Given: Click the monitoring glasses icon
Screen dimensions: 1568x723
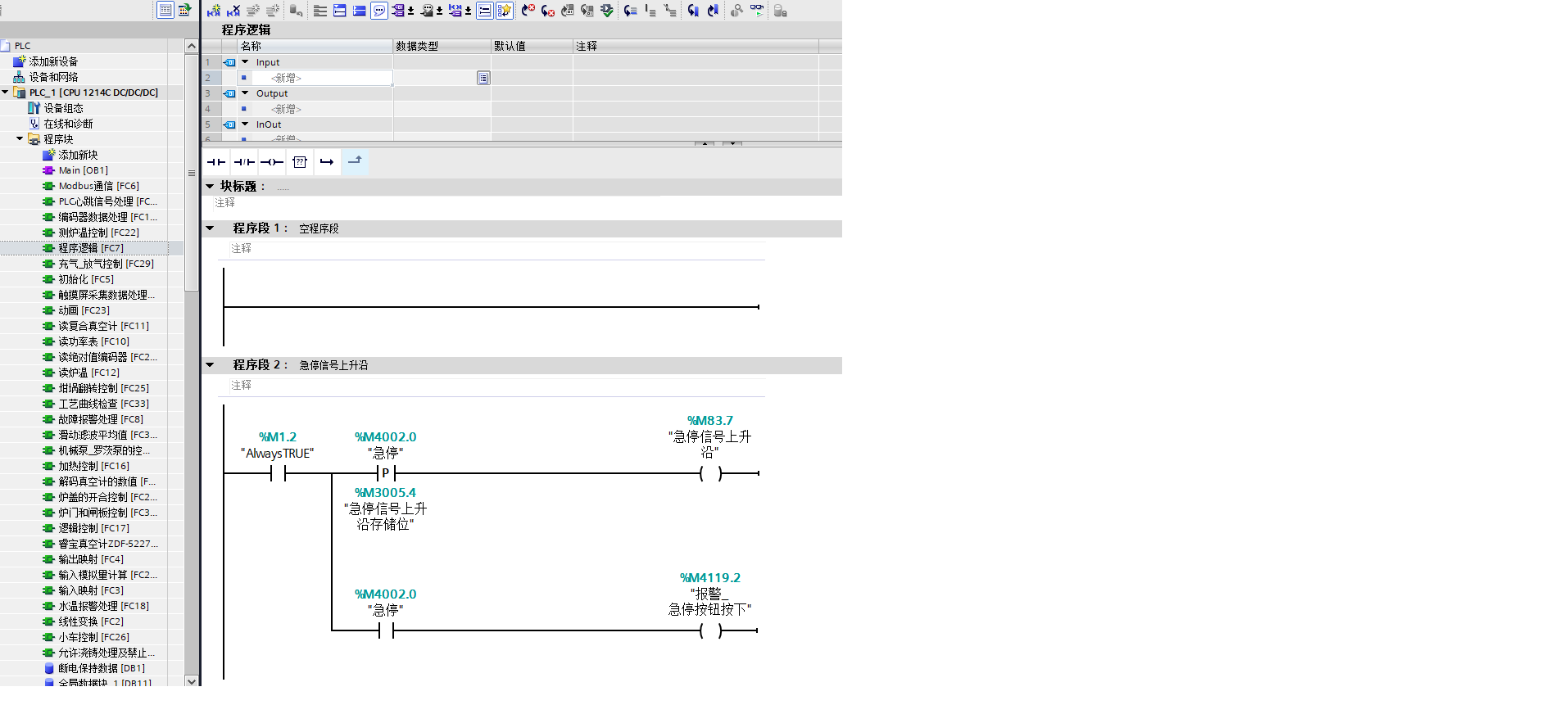Looking at the screenshot, I should pyautogui.click(x=757, y=11).
